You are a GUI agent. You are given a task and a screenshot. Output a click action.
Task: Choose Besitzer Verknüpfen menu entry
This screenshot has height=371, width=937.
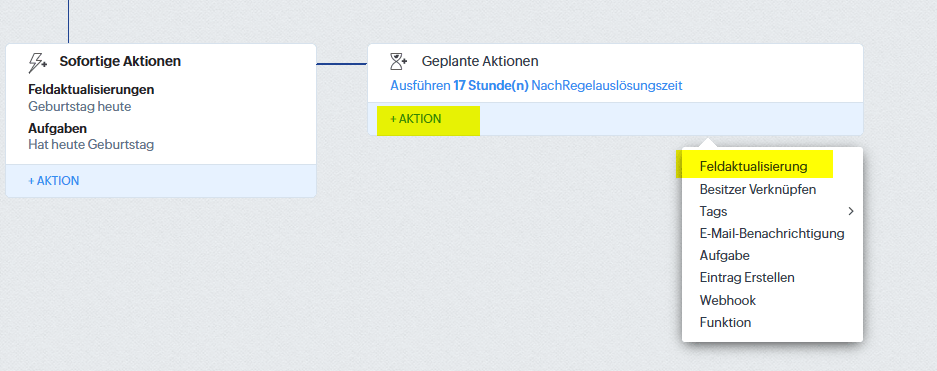pyautogui.click(x=758, y=189)
